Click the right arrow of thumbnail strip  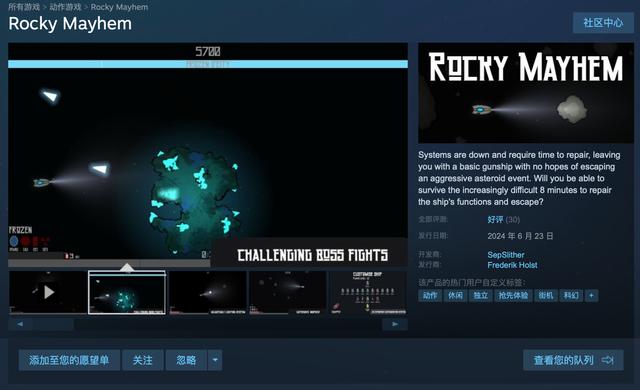click(395, 324)
